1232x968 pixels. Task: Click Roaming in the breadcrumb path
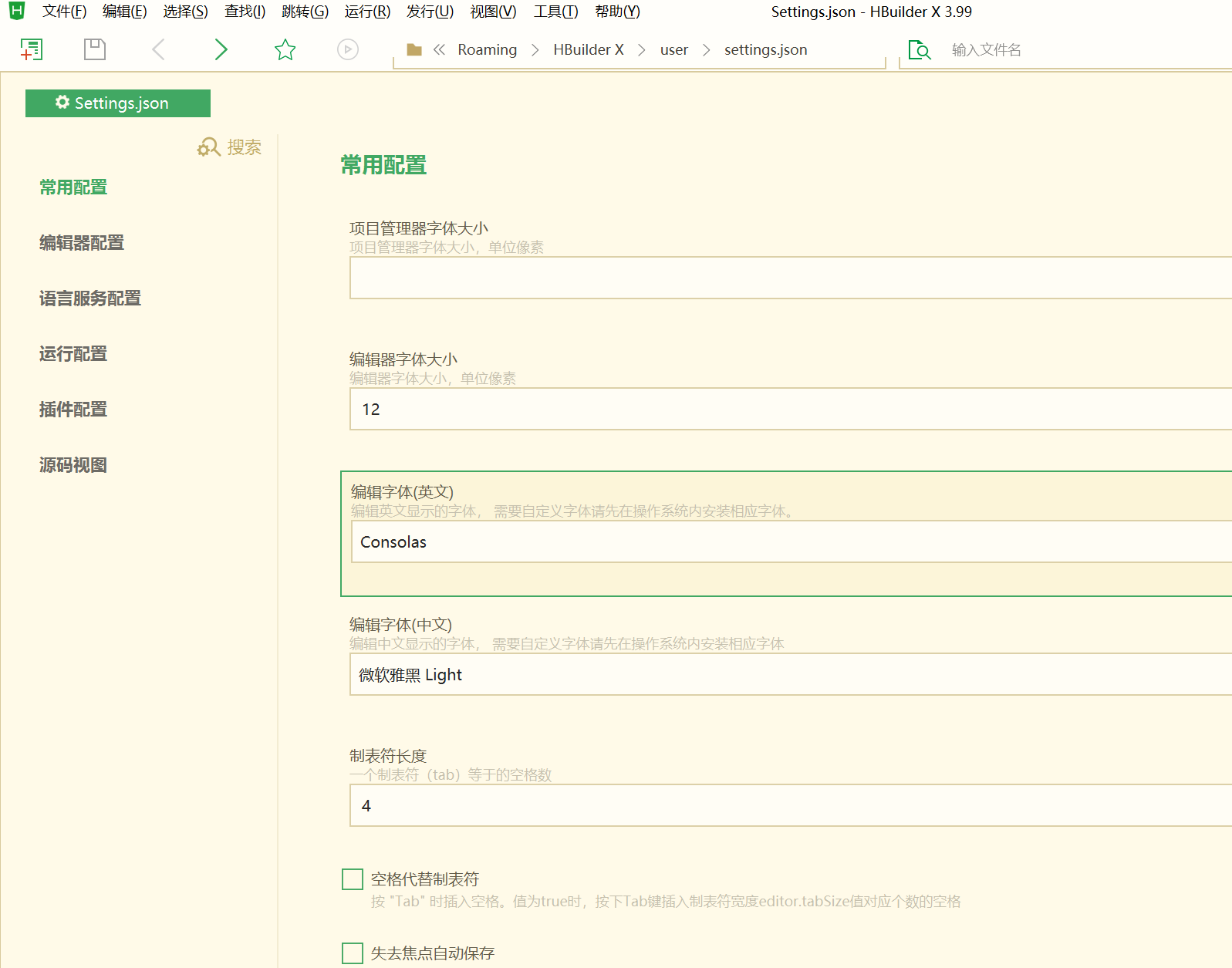(487, 49)
